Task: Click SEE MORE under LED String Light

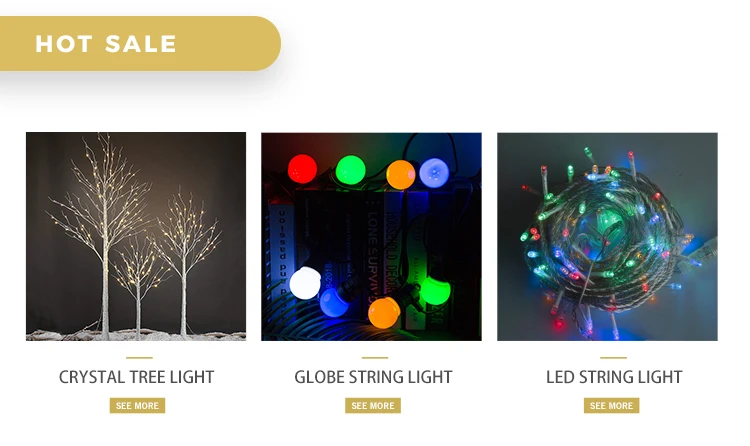Action: [x=611, y=405]
